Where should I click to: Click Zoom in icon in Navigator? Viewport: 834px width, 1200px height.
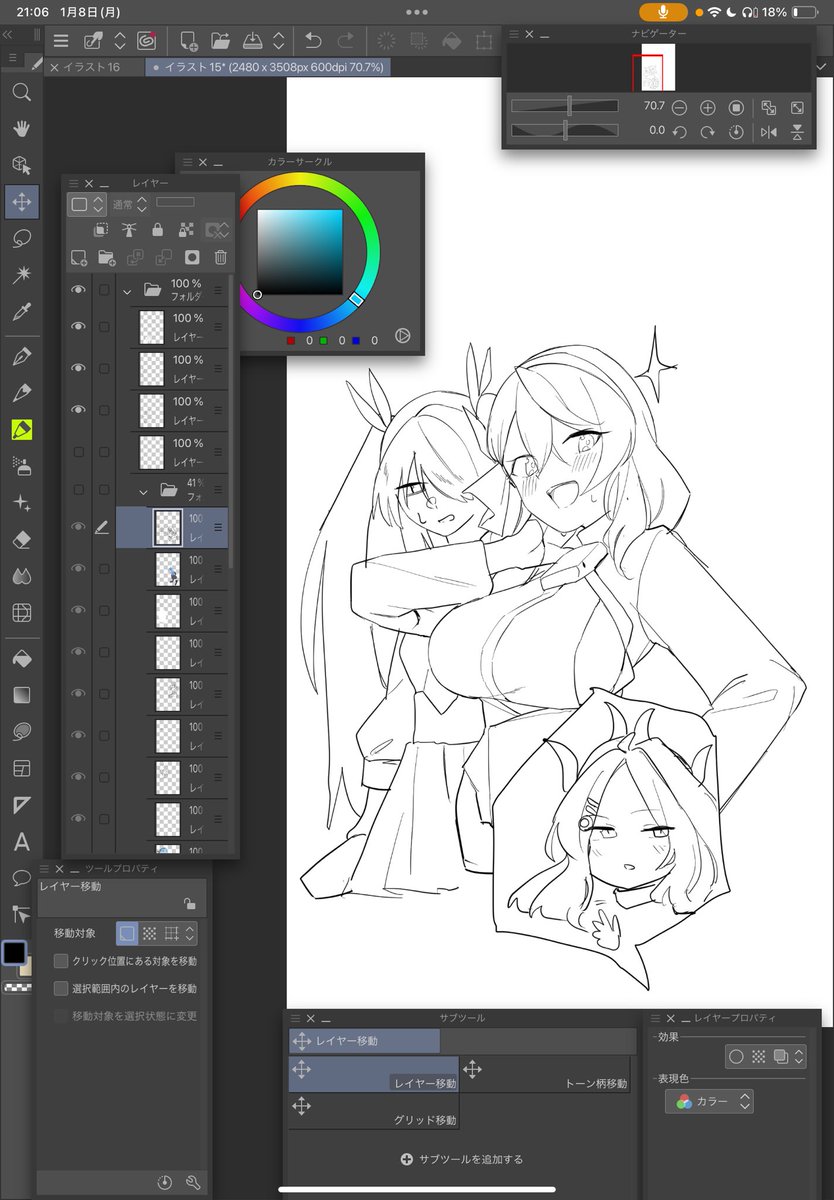[x=708, y=106]
